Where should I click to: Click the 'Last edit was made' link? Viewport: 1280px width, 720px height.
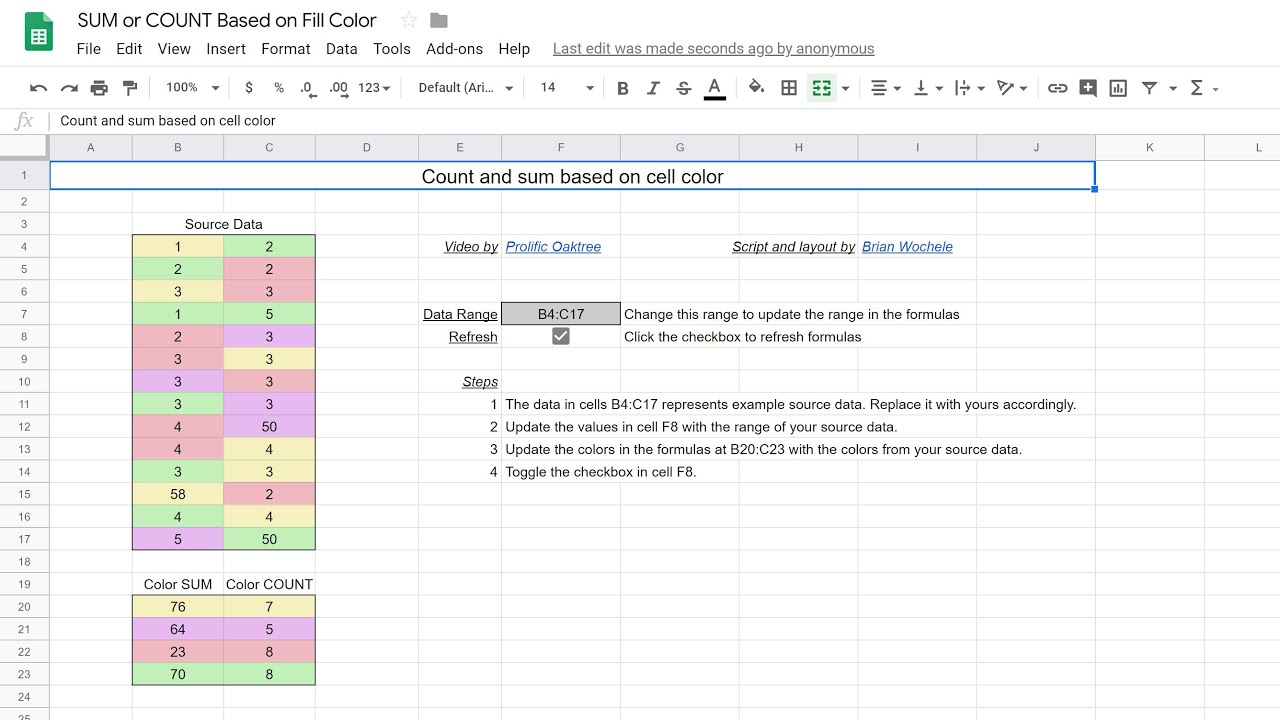point(713,48)
